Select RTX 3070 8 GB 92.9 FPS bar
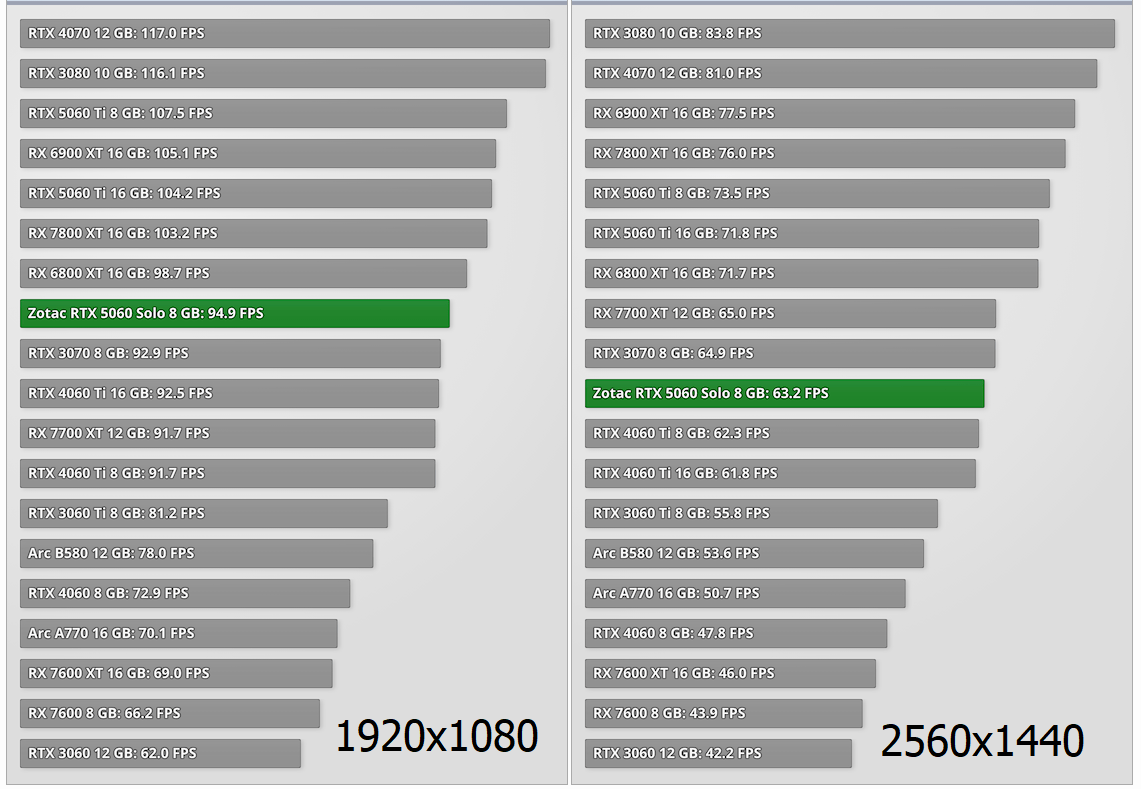The height and width of the screenshot is (789, 1141). (x=231, y=354)
